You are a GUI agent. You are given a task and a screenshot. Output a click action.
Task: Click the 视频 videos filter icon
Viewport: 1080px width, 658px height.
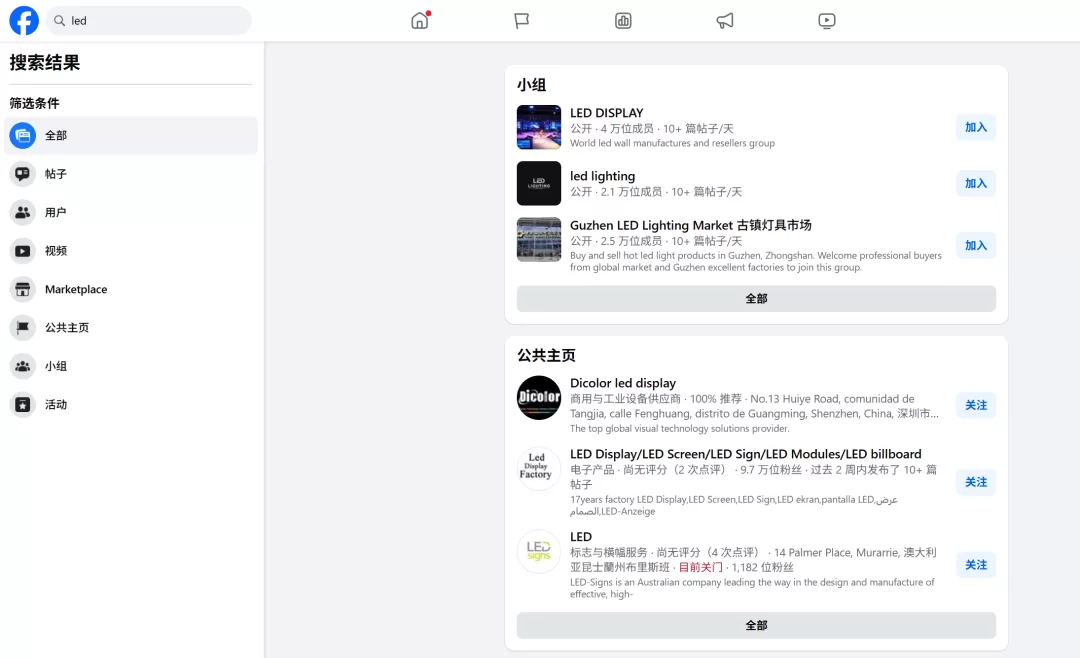23,251
